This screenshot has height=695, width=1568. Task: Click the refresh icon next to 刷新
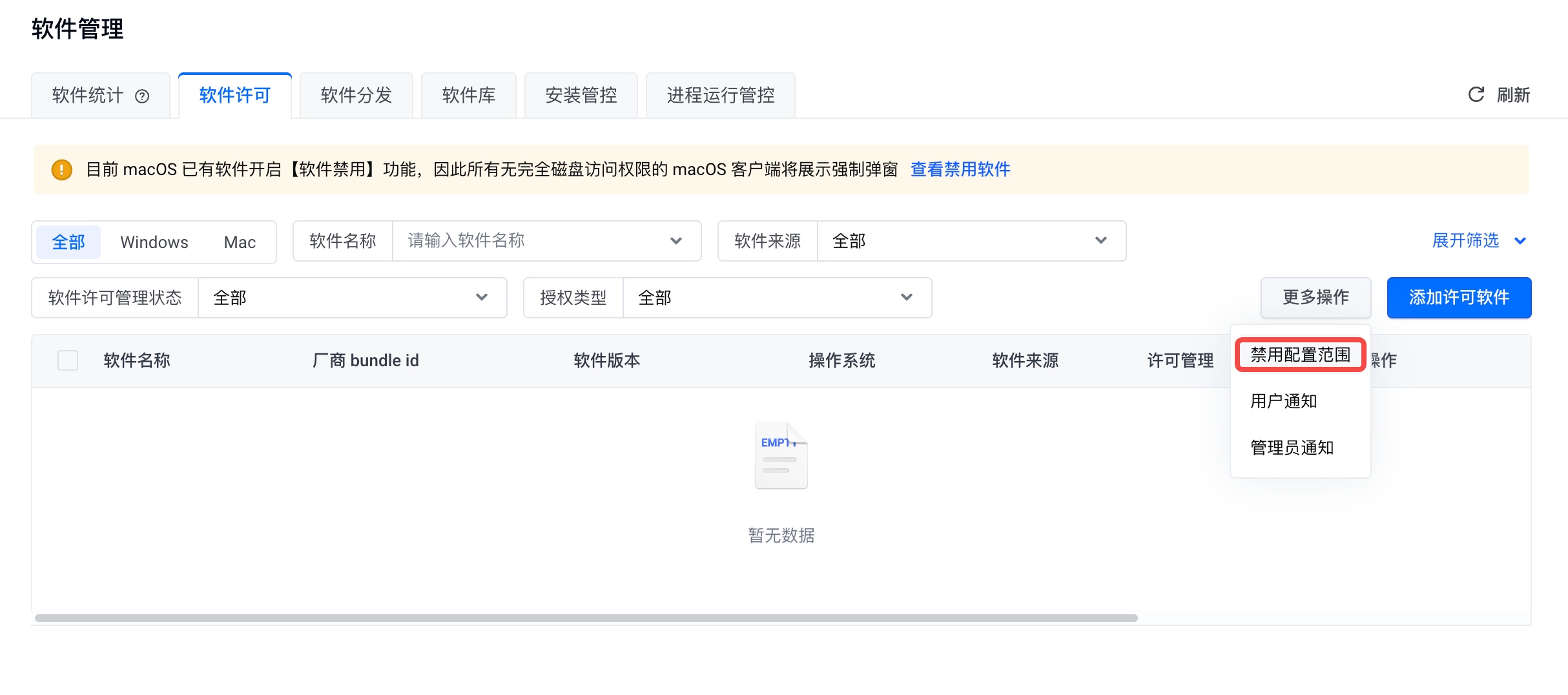tap(1476, 95)
